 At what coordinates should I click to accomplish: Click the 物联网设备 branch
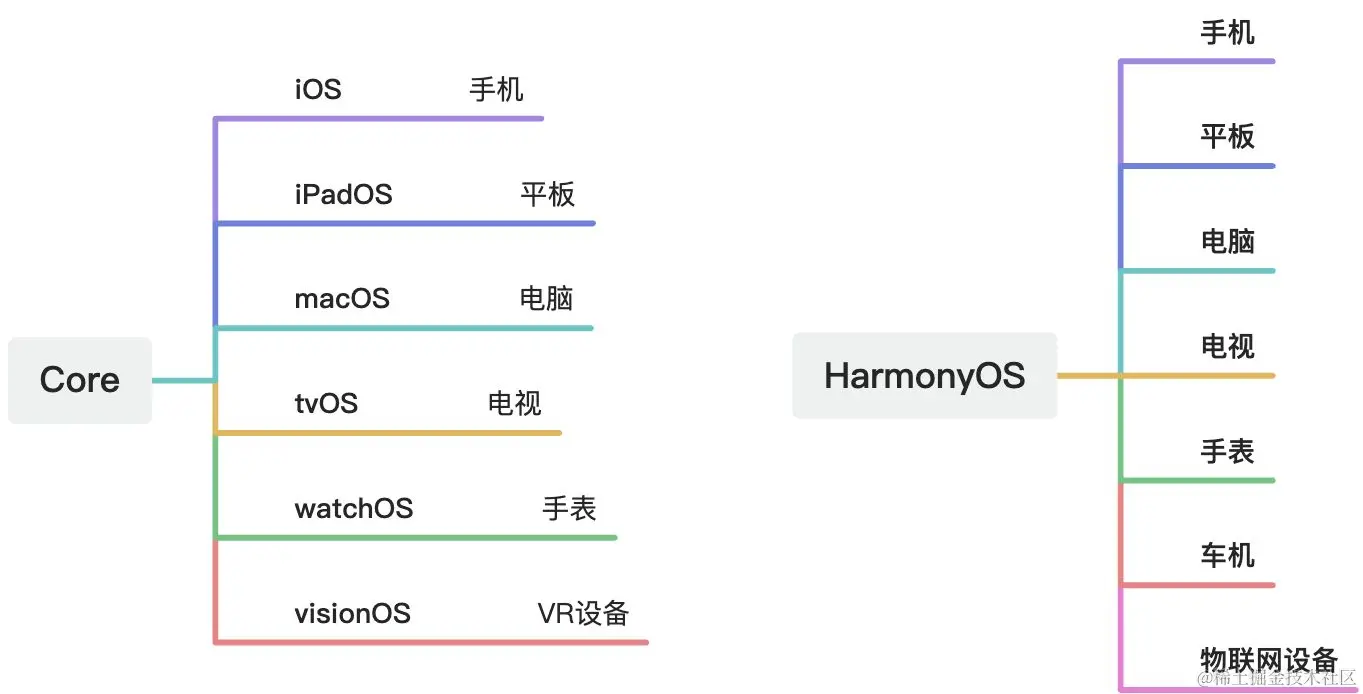[x=1269, y=661]
